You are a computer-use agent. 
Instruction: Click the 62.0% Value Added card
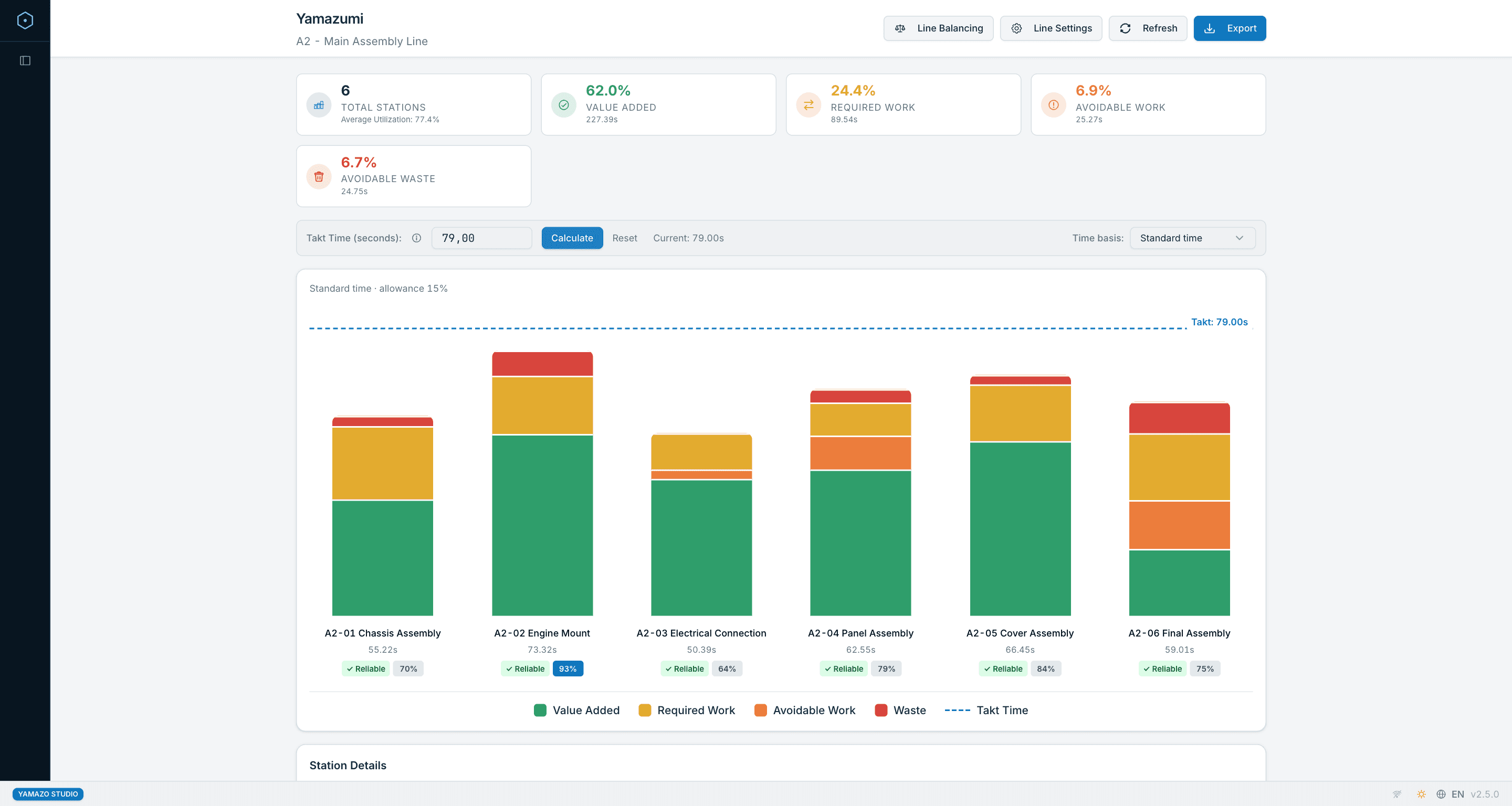(658, 104)
